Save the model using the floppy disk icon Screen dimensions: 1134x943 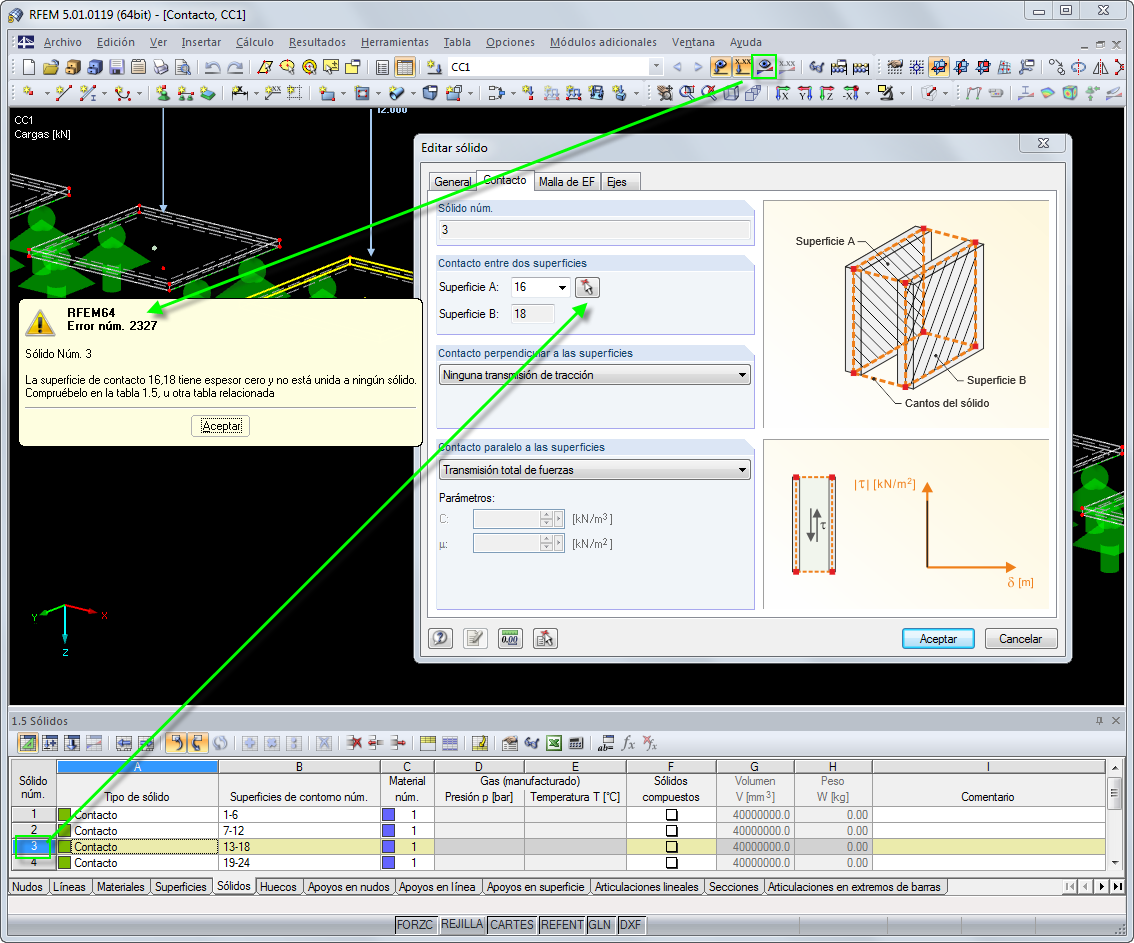pos(116,67)
